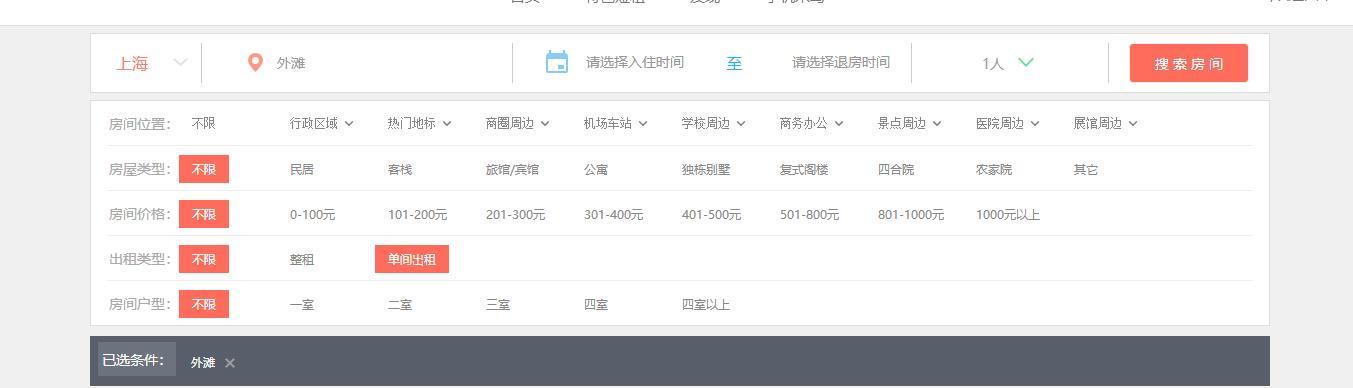Choose 整租 rental type
Screen dimensions: 1353x388
302,260
